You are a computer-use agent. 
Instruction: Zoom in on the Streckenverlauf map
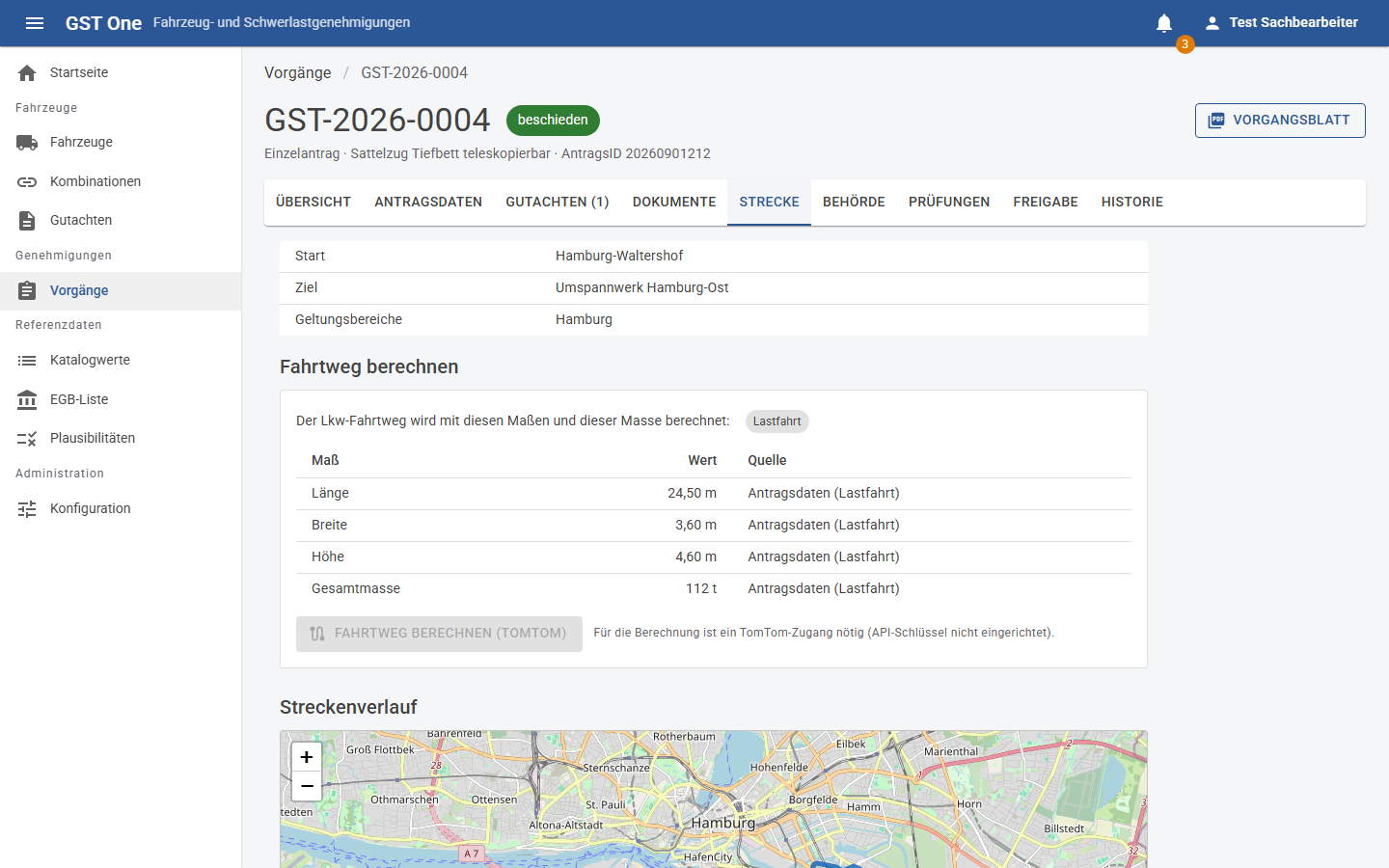307,757
